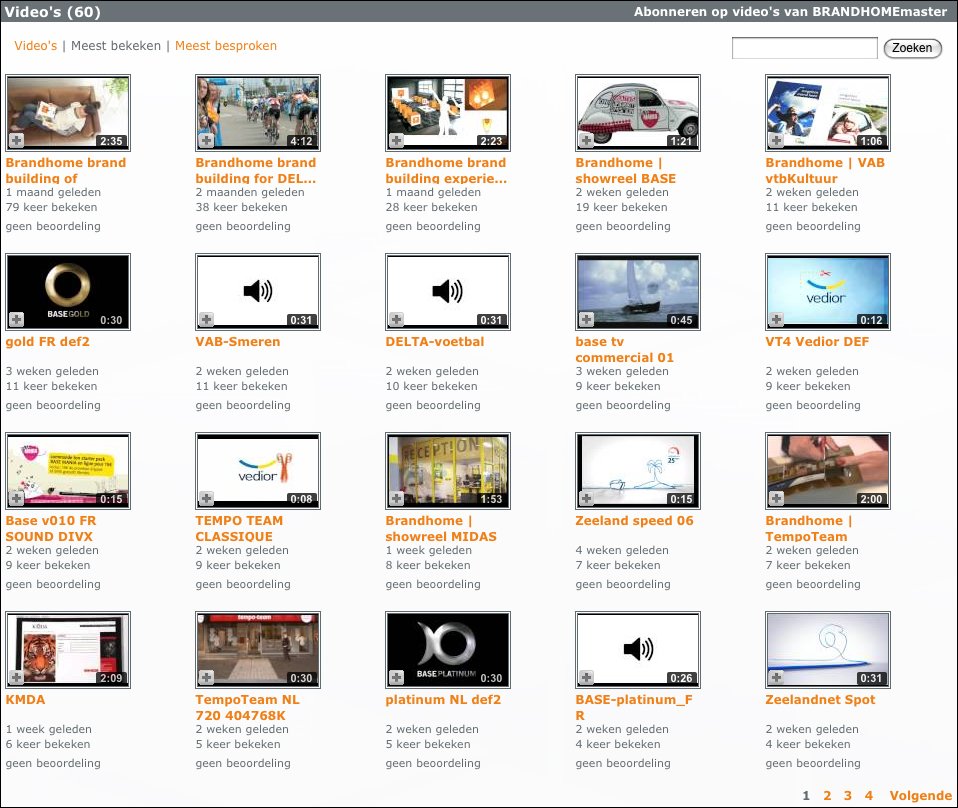Play the Base v010 FR SOUND DIVX thumbnail
The width and height of the screenshot is (958, 808).
[x=68, y=471]
